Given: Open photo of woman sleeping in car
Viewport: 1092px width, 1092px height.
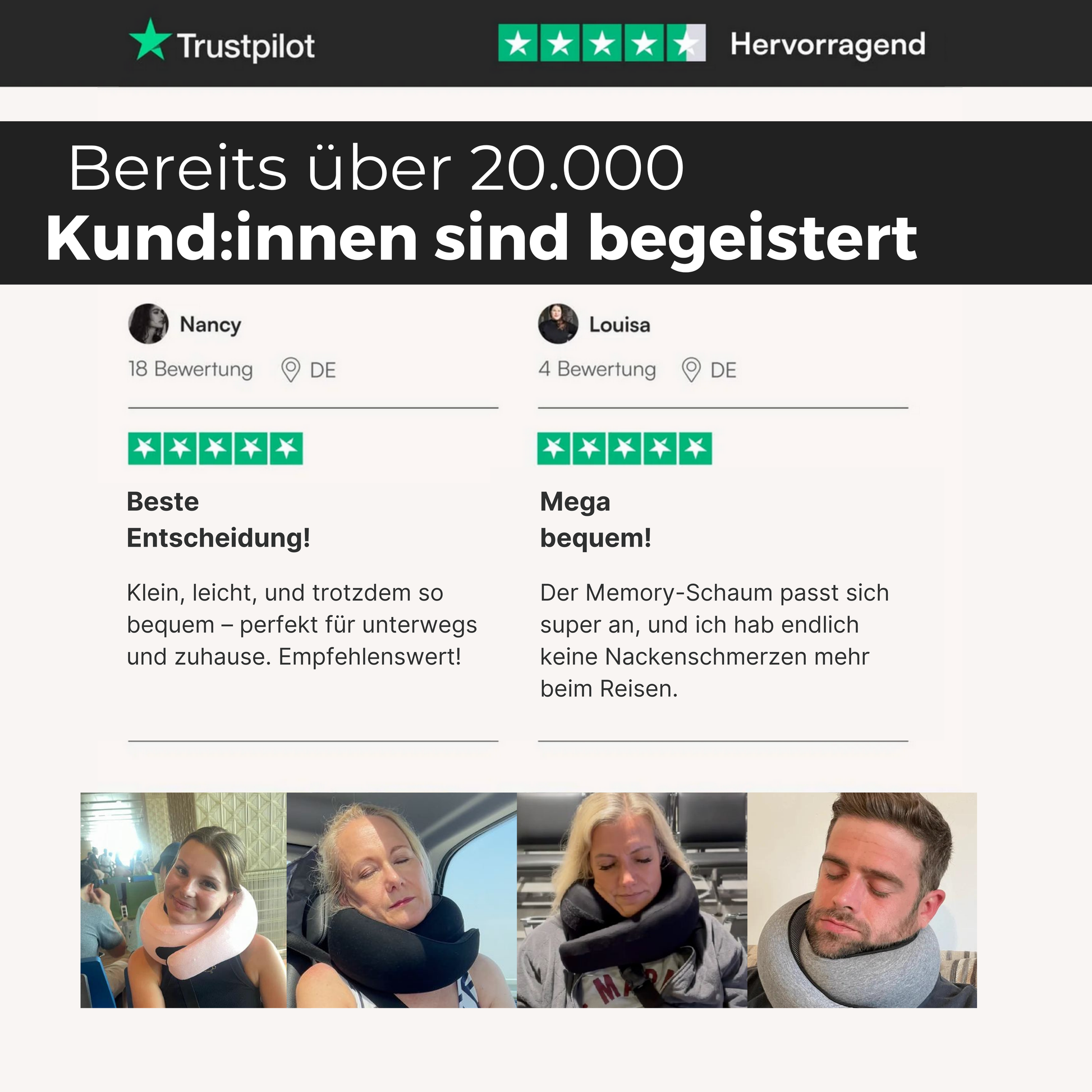Looking at the screenshot, I should pyautogui.click(x=402, y=900).
